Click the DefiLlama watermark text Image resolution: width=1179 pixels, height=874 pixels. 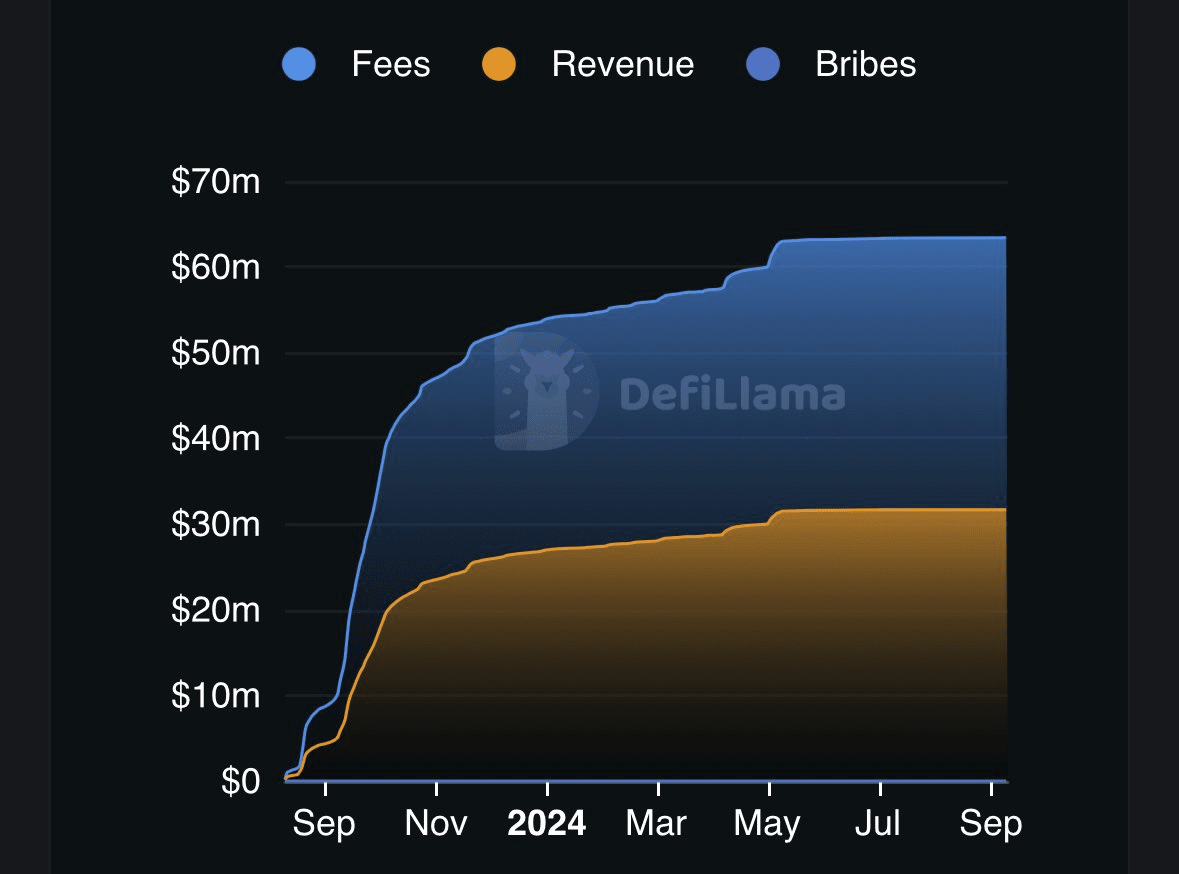(732, 394)
